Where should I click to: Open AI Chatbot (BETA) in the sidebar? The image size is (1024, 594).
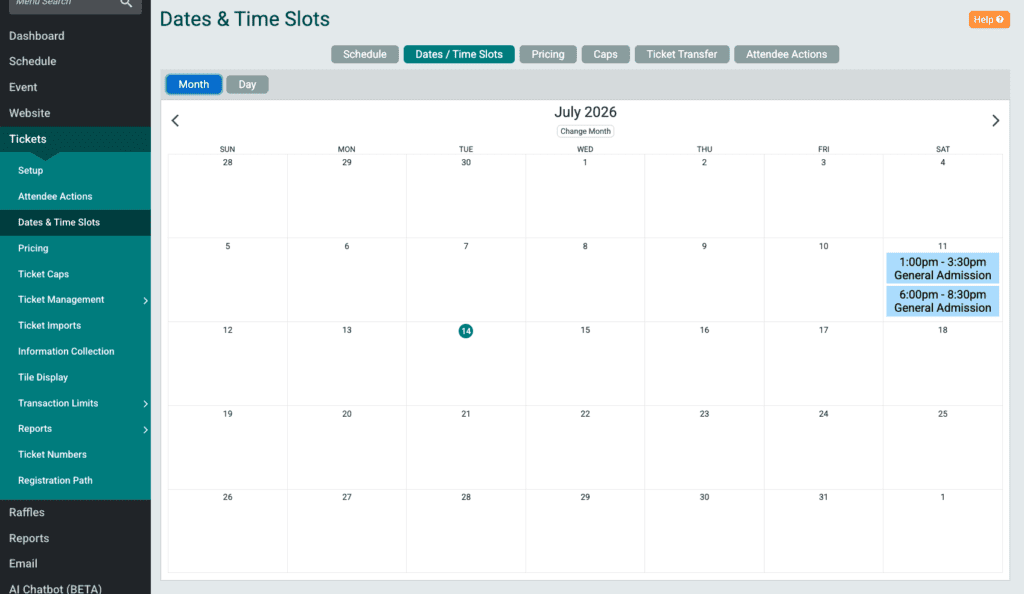click(x=56, y=589)
